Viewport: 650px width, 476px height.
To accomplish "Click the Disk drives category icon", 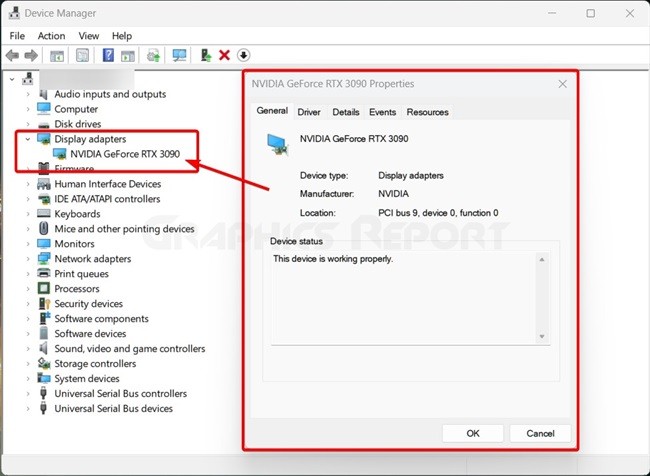I will point(44,124).
